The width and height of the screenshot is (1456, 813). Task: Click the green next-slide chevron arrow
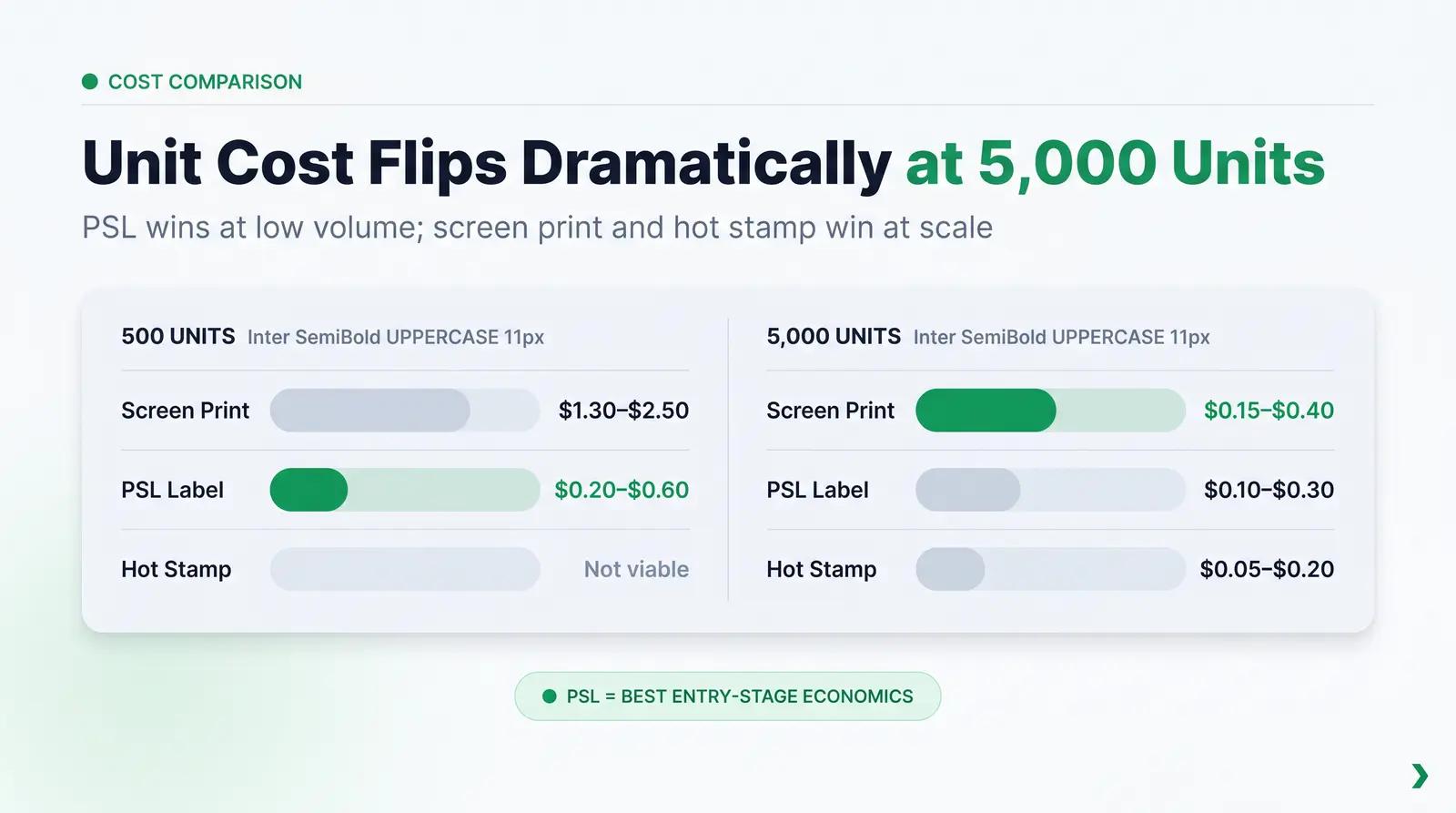pos(1420,776)
